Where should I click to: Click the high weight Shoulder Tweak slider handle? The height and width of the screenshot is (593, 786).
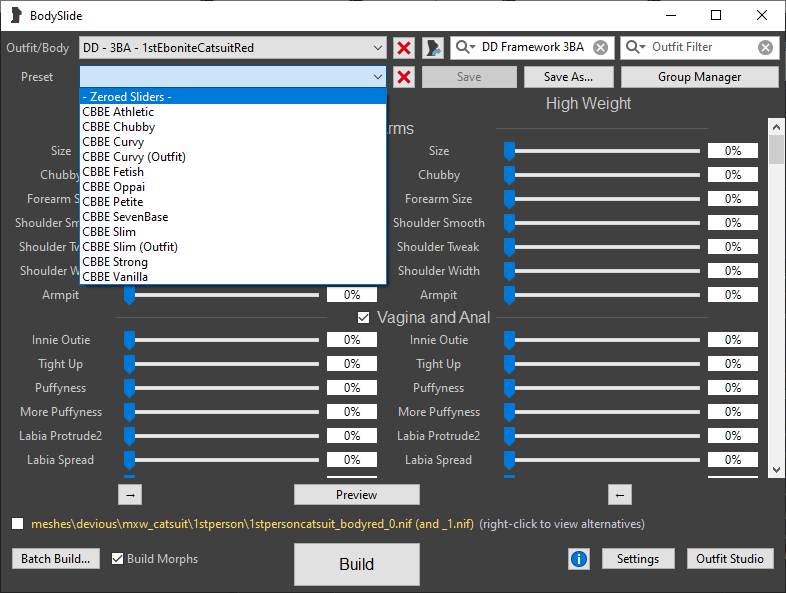pos(509,247)
